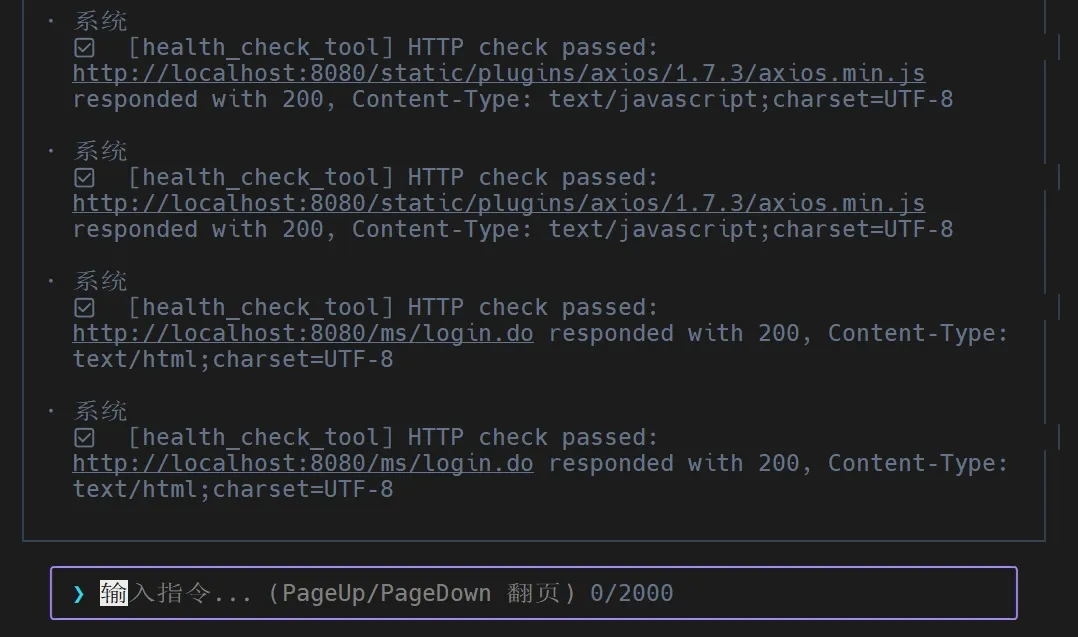Screen dimensions: 1078x637
Task: Click the checkmark icon in the first login.do message
Action: [85, 307]
